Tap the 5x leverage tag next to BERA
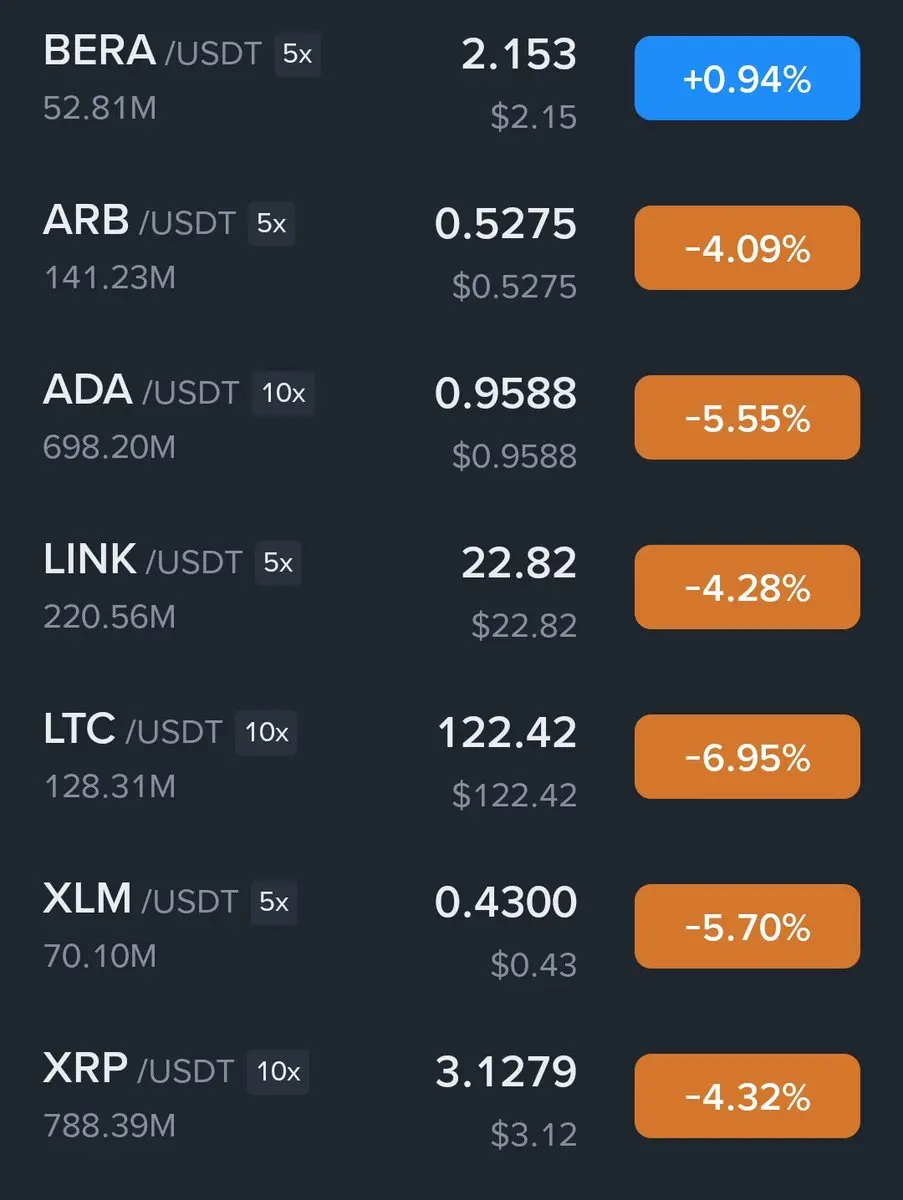Viewport: 903px width, 1200px height. [x=298, y=54]
